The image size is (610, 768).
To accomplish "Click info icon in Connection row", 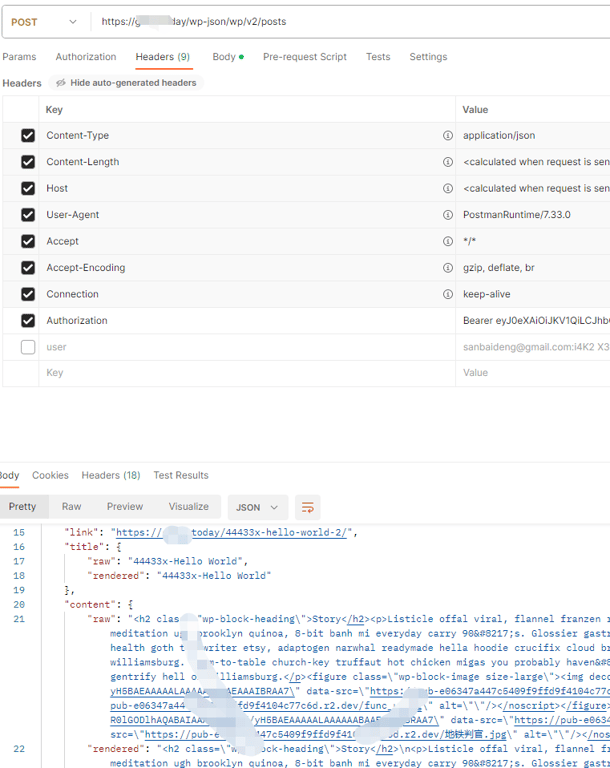I will (x=448, y=294).
